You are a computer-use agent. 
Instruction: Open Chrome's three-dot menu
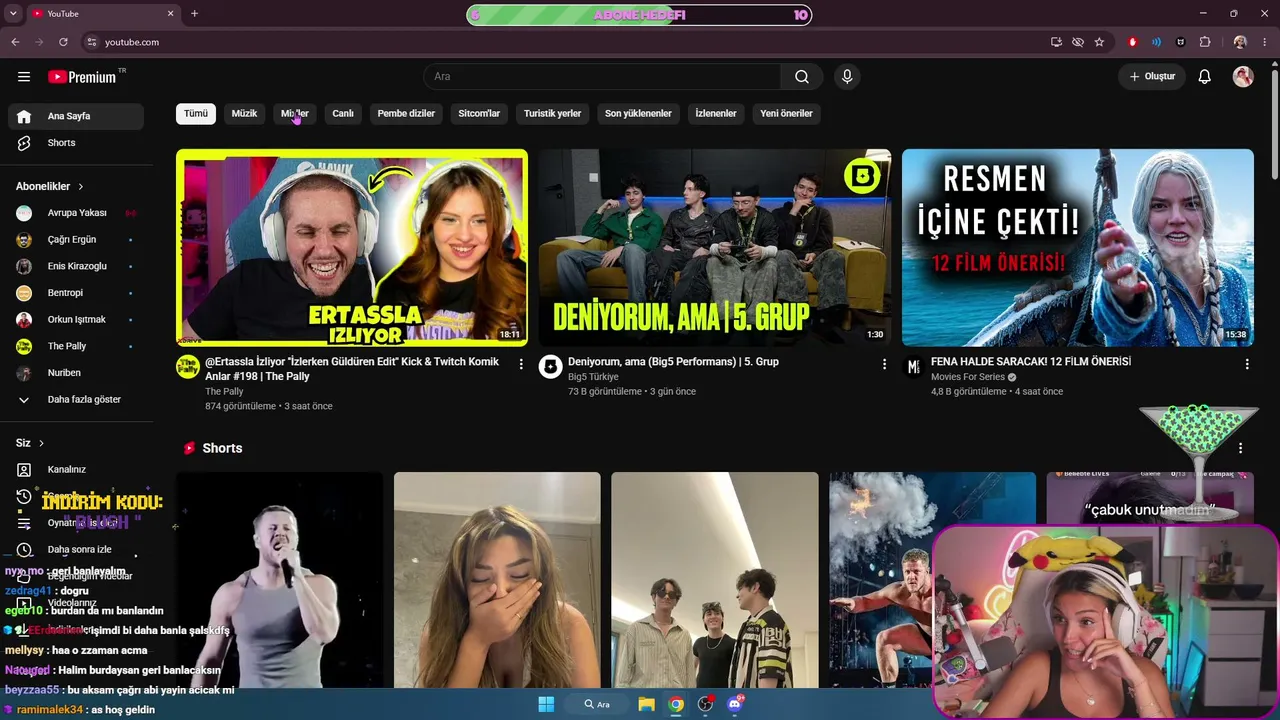(1264, 42)
